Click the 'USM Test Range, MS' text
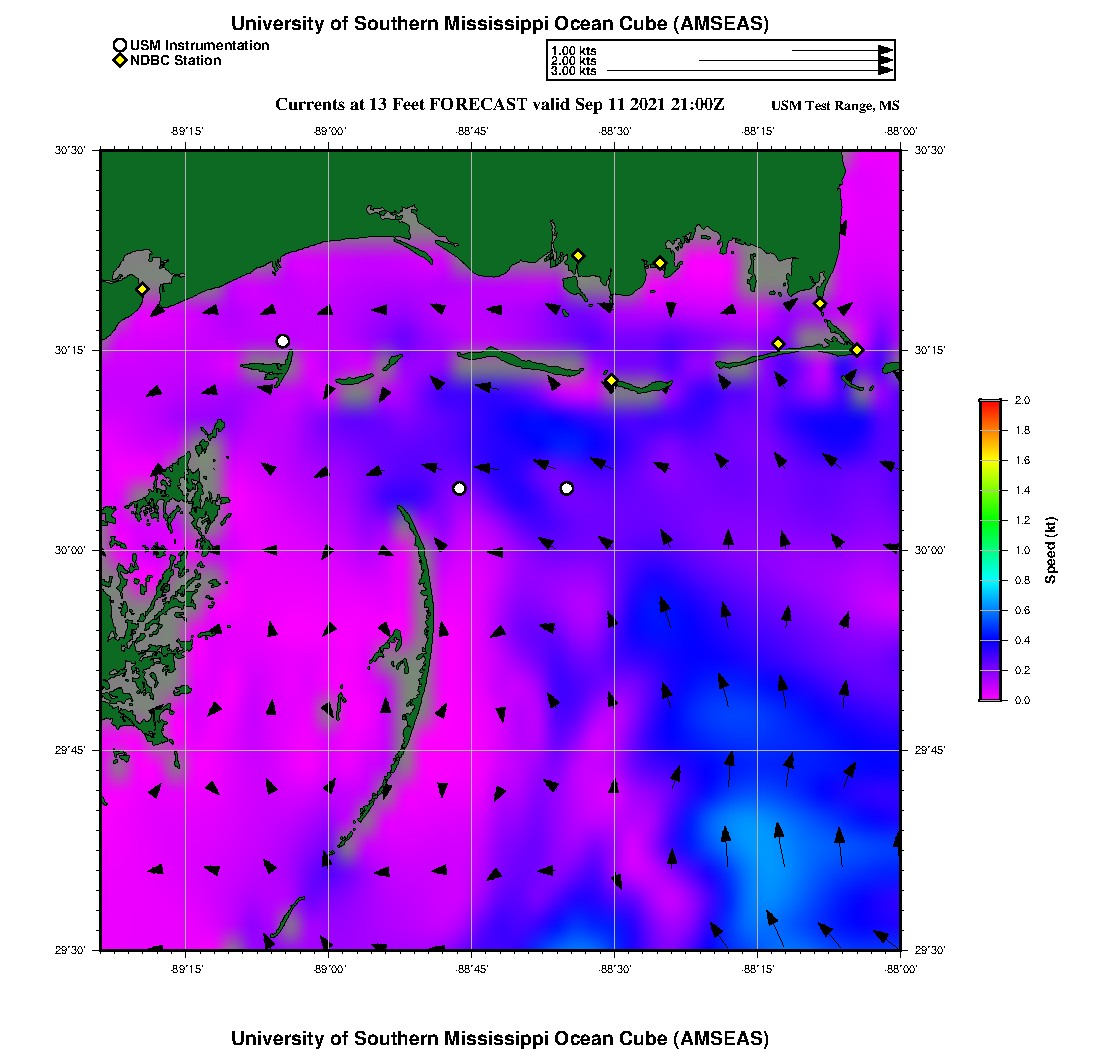The image size is (1100, 1050). 836,106
